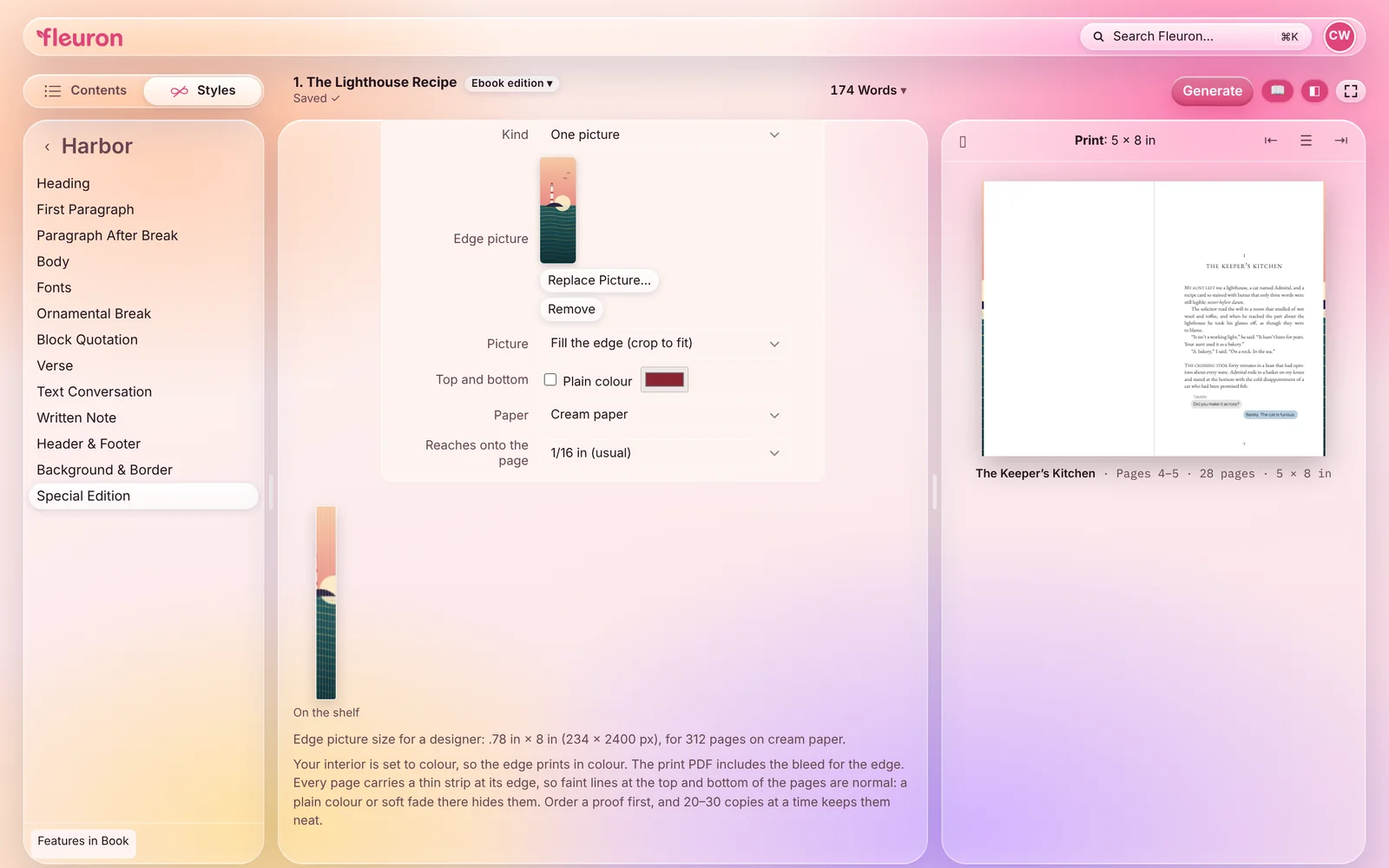Enter fullscreen with the expand icon
The width and height of the screenshot is (1389, 868).
tap(1351, 90)
